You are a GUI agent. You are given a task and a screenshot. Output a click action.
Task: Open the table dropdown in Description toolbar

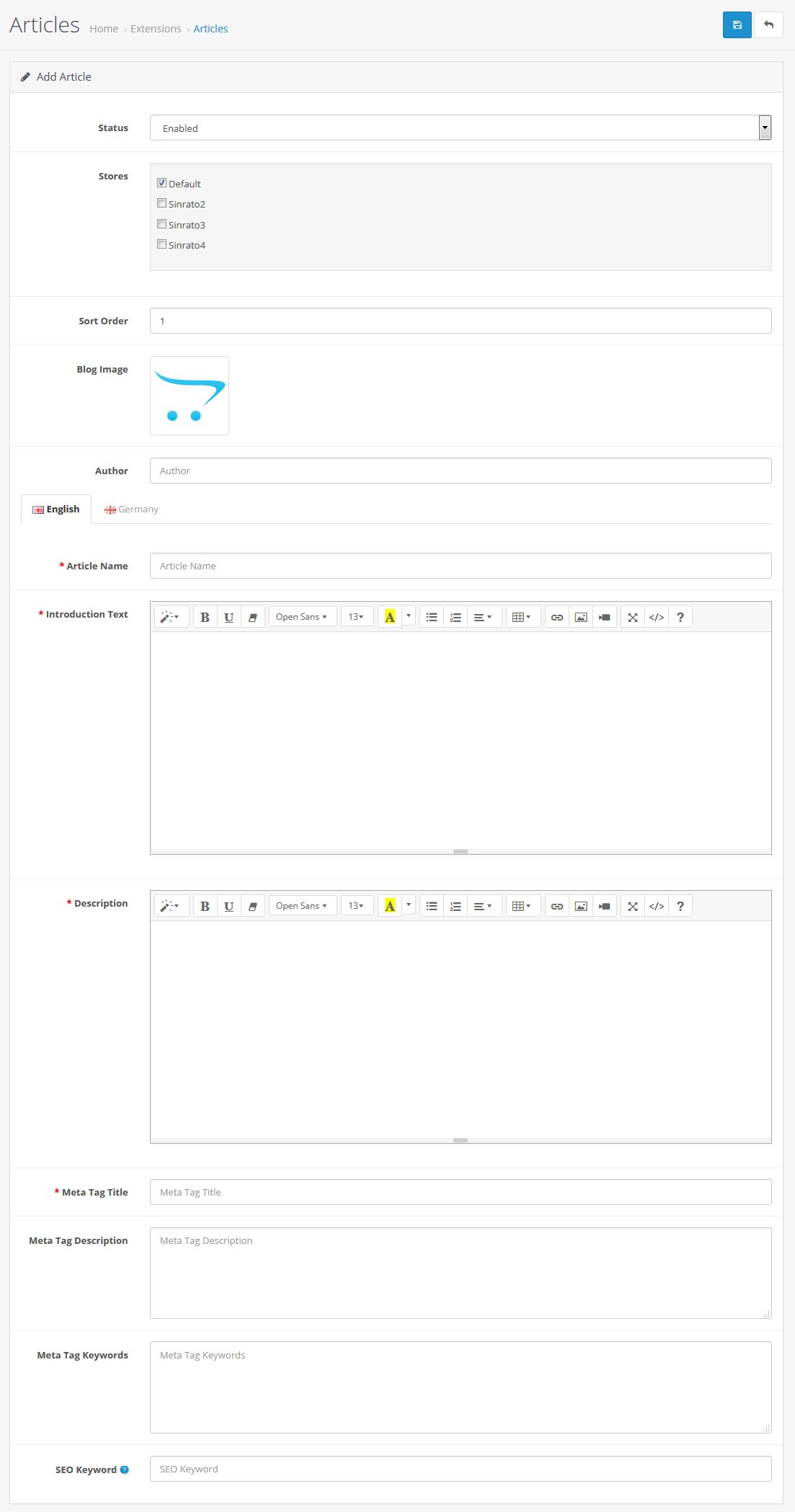523,906
